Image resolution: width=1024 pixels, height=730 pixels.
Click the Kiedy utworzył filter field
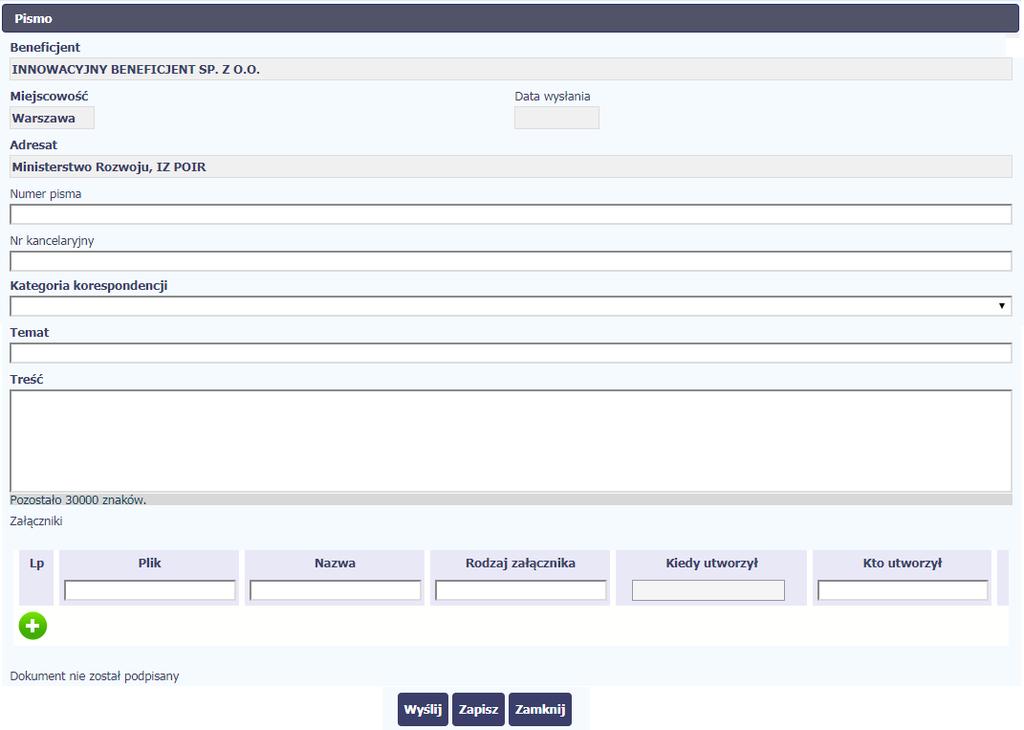point(708,590)
